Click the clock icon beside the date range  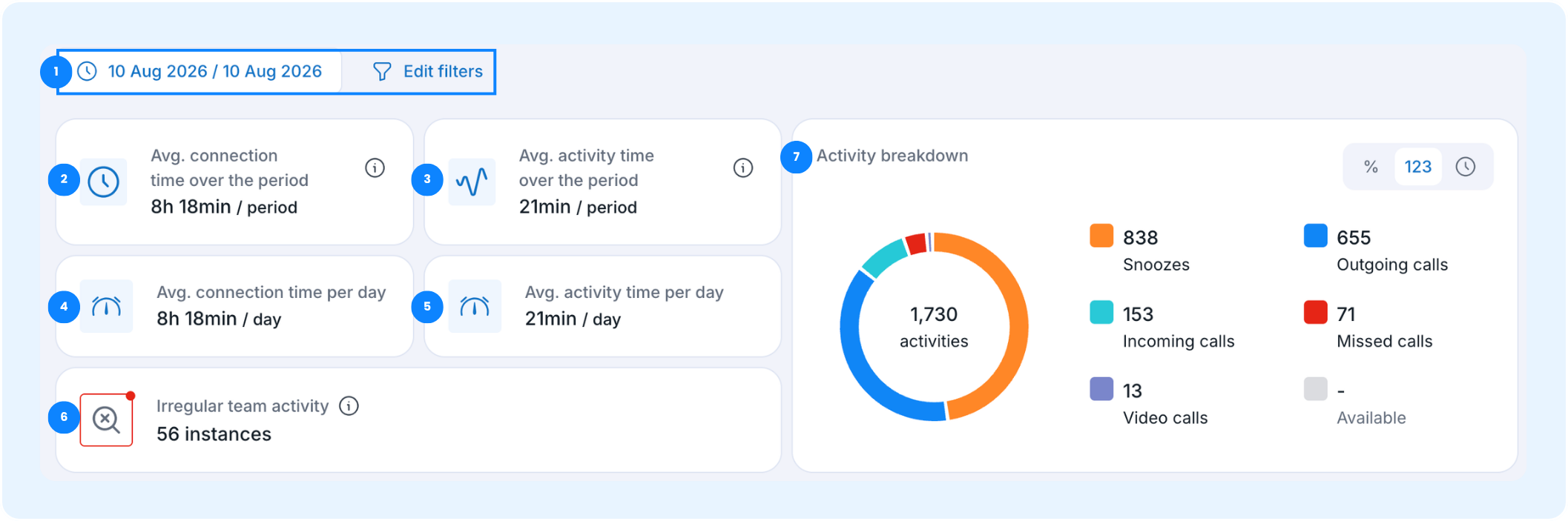[88, 71]
